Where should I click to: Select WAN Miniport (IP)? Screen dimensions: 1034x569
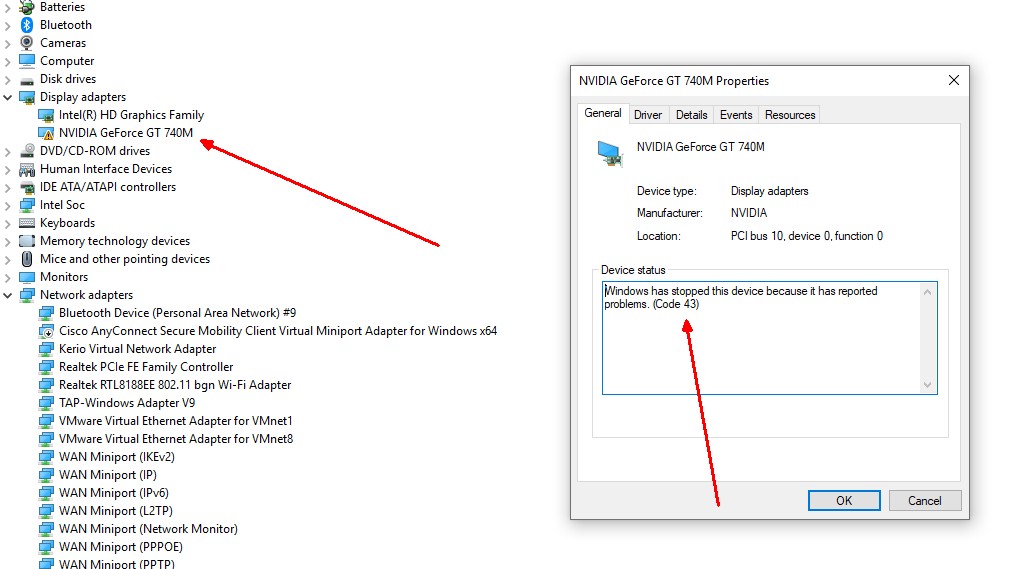tap(107, 475)
